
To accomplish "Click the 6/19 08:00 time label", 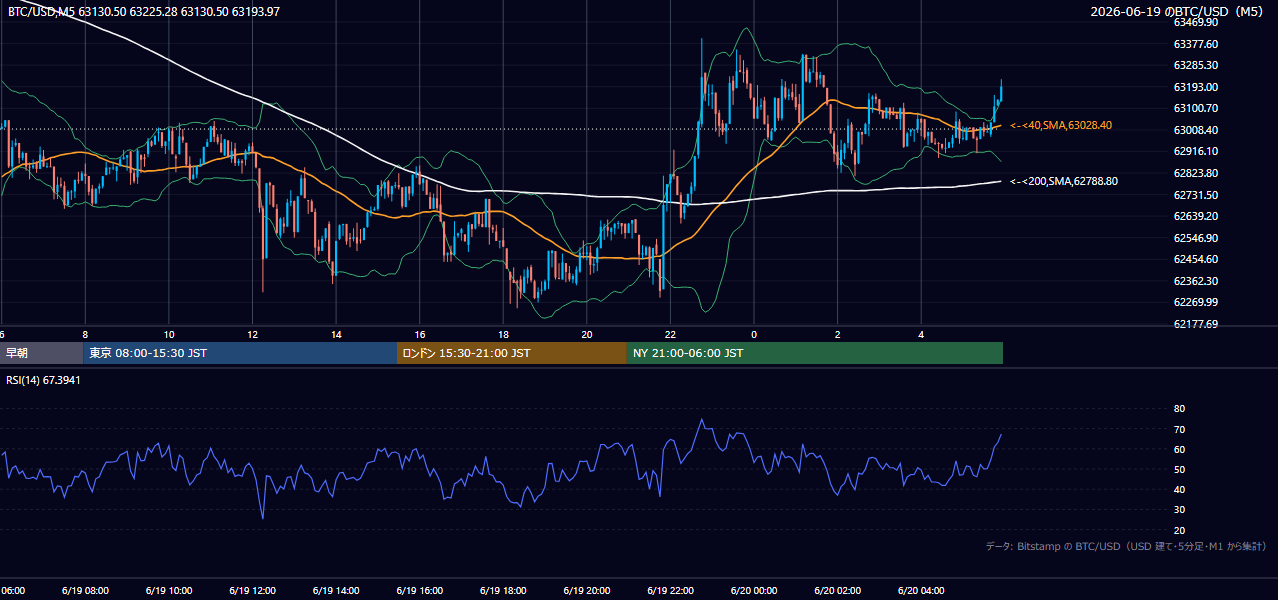I will (x=85, y=591).
